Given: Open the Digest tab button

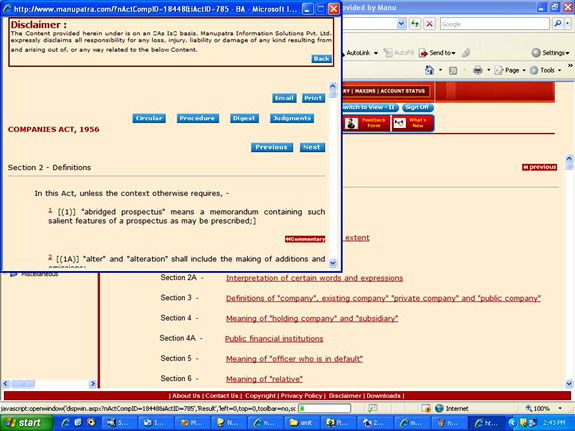Looking at the screenshot, I should pos(244,118).
